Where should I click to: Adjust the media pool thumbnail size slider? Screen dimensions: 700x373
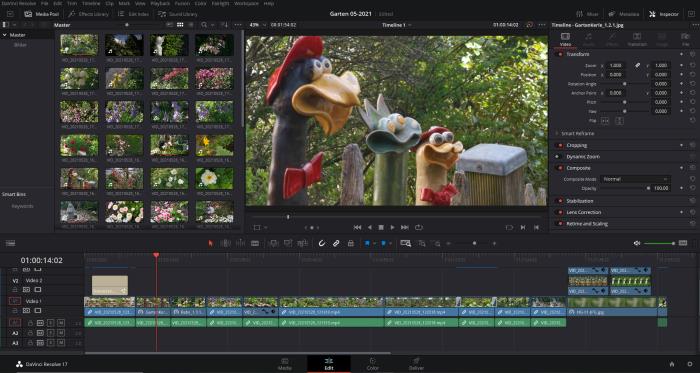click(127, 25)
